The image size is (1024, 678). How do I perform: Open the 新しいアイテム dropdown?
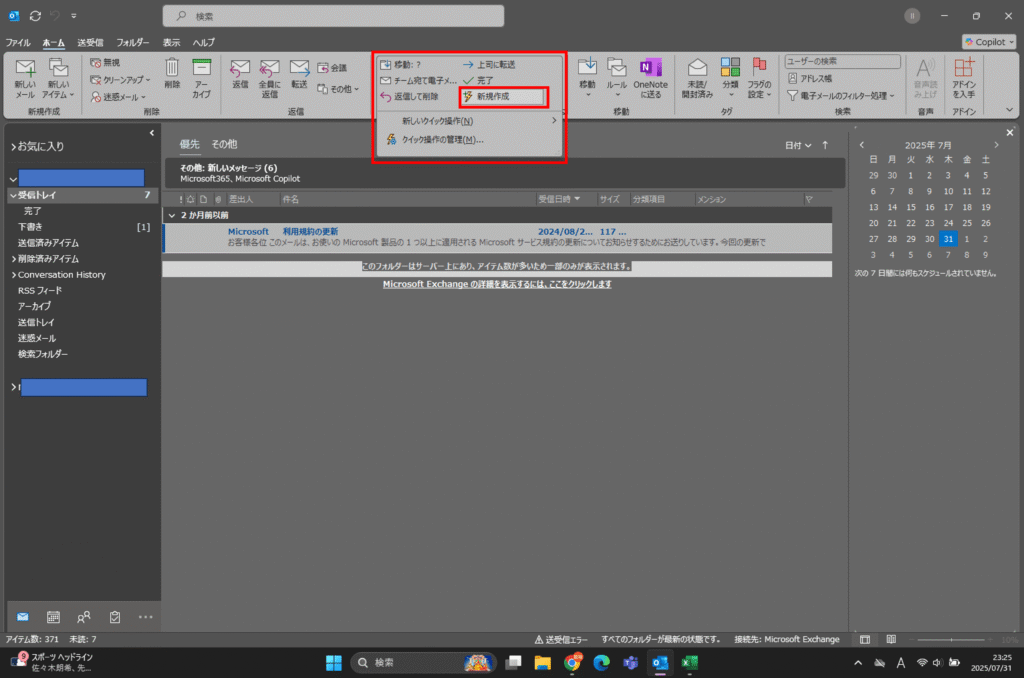[x=58, y=78]
